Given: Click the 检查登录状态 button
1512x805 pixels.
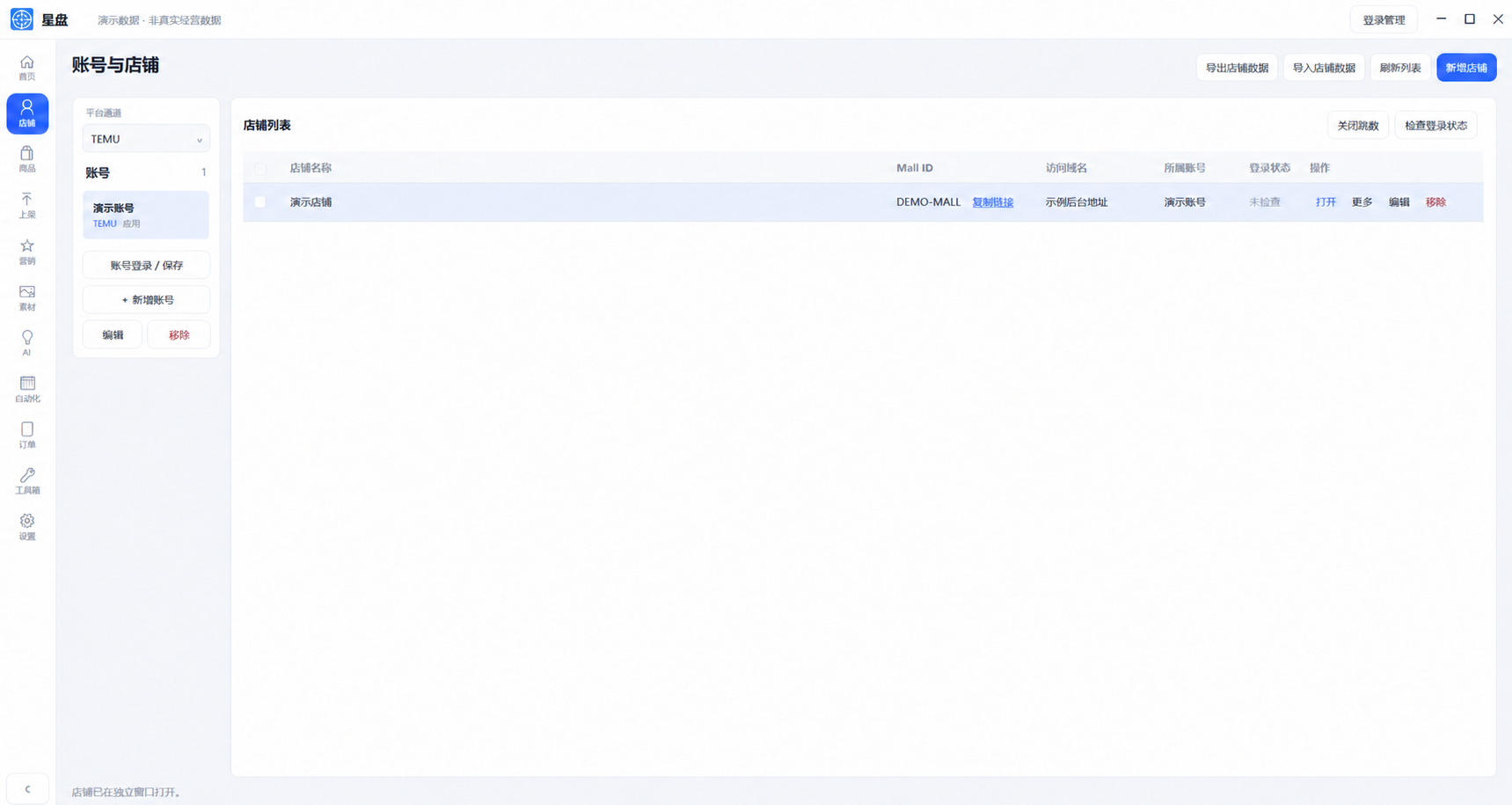Looking at the screenshot, I should [1436, 126].
